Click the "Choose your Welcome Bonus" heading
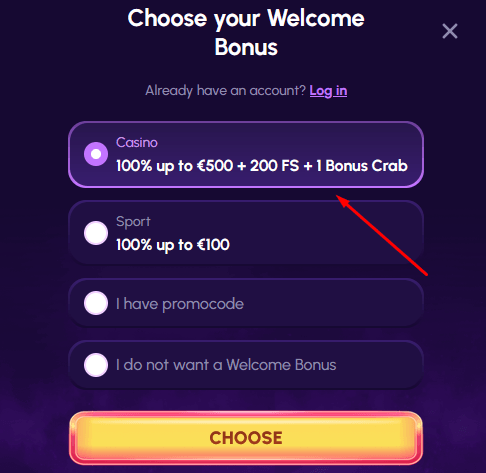This screenshot has width=486, height=473. coord(246,32)
